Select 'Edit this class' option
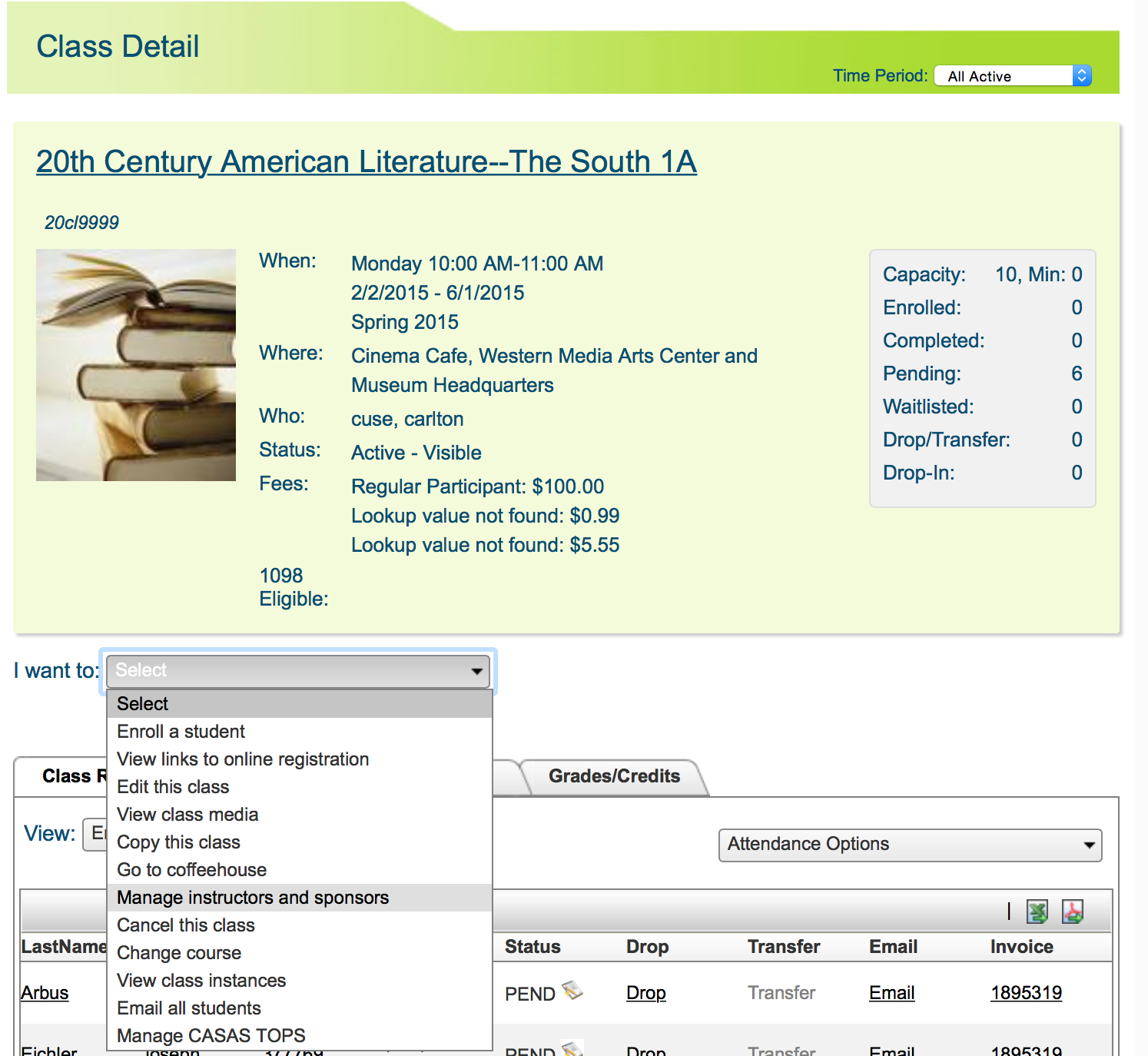The height and width of the screenshot is (1056, 1148). (174, 787)
